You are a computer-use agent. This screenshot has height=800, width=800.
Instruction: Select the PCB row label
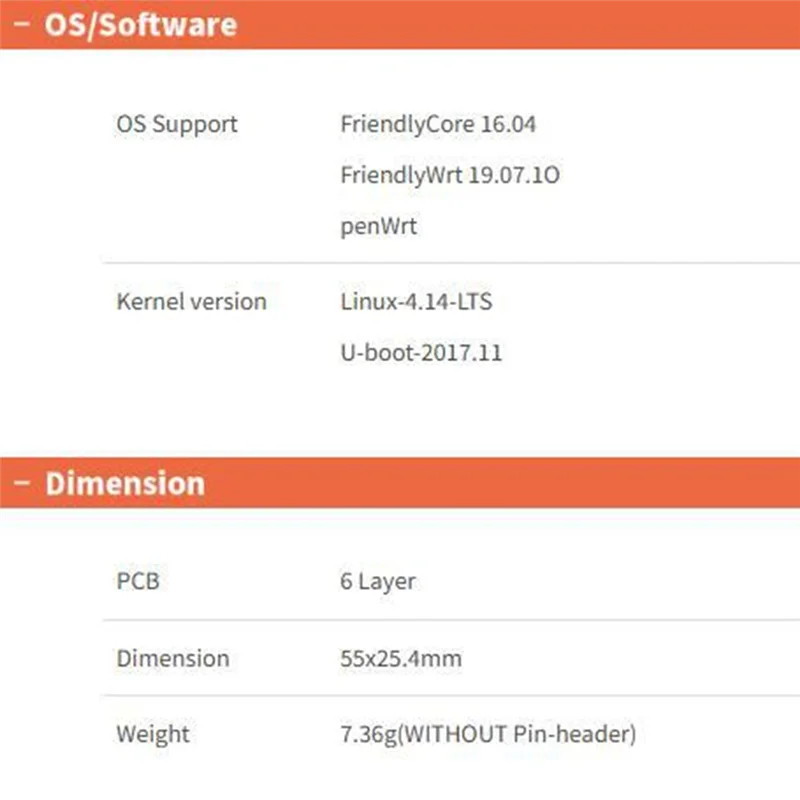pos(138,581)
